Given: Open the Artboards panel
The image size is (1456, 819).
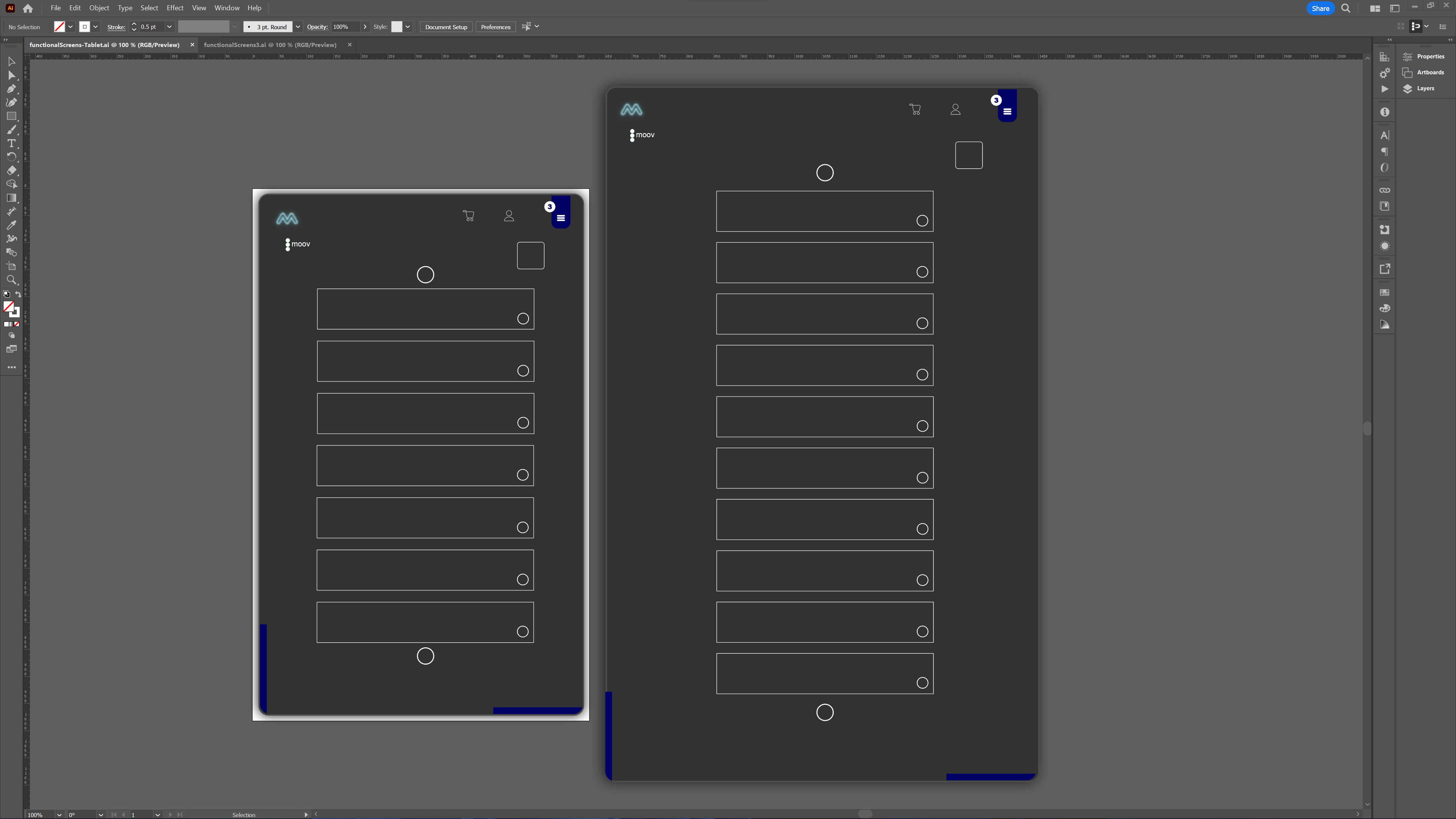Looking at the screenshot, I should click(1423, 72).
